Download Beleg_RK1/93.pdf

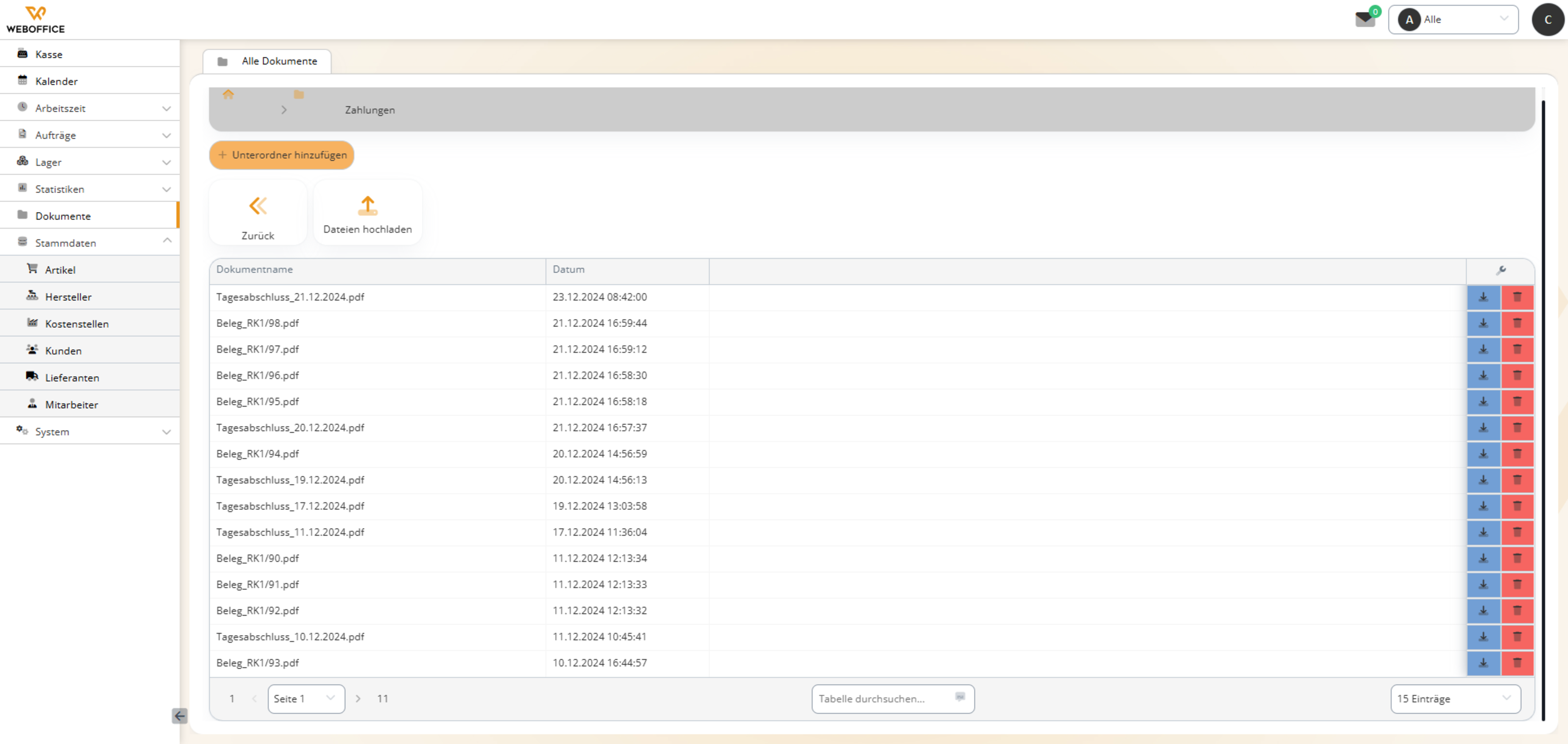[x=1484, y=663]
